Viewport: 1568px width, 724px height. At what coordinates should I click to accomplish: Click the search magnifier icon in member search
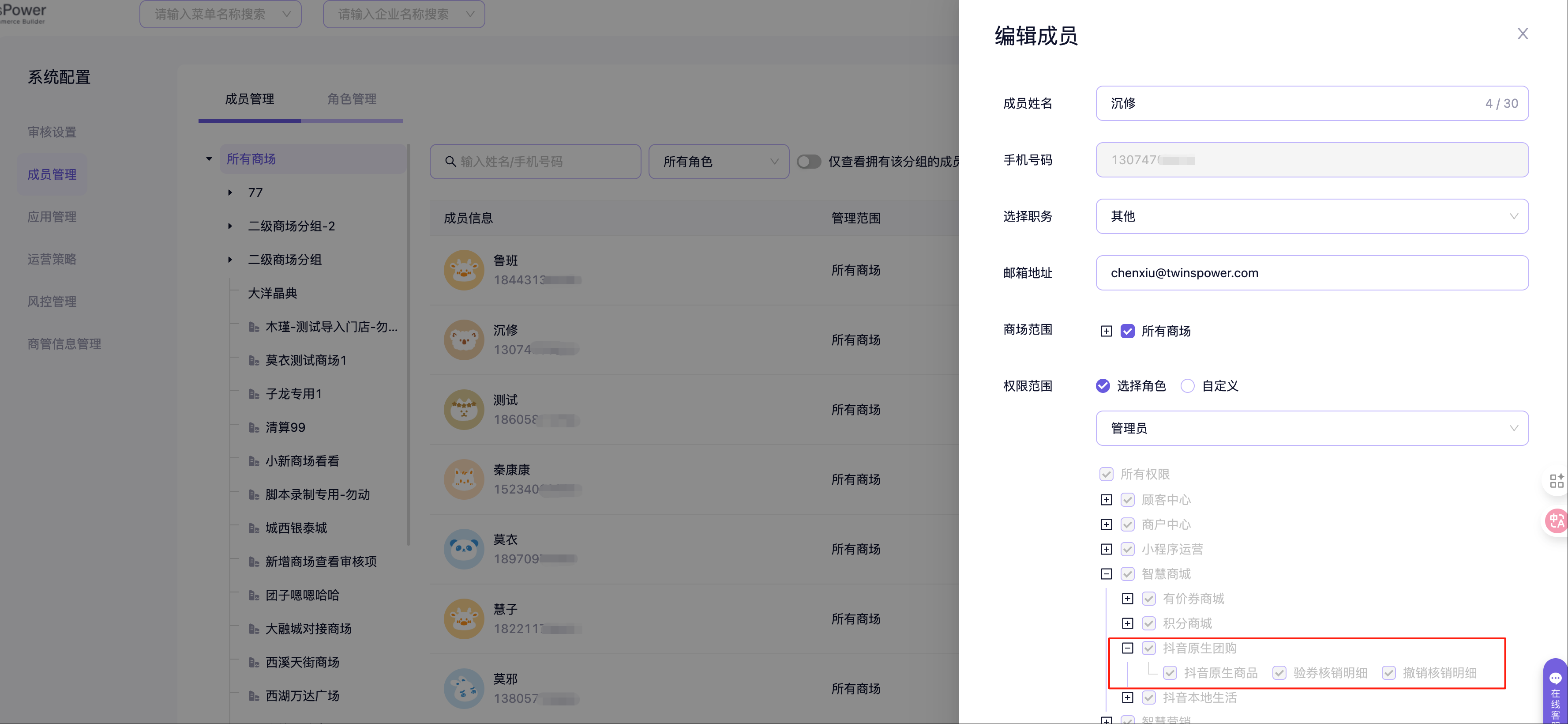[x=450, y=162]
